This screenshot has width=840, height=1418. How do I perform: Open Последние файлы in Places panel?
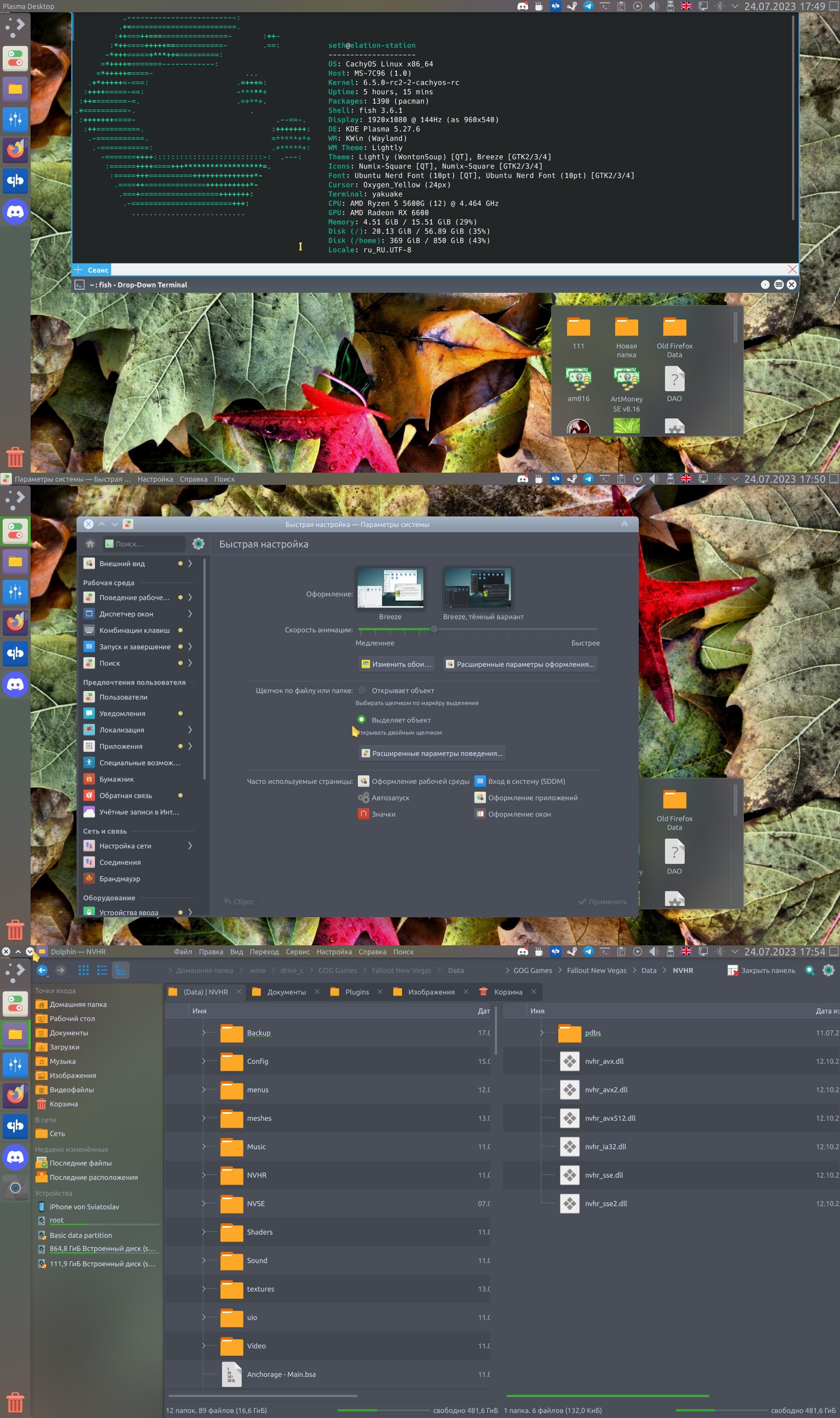(x=80, y=1163)
